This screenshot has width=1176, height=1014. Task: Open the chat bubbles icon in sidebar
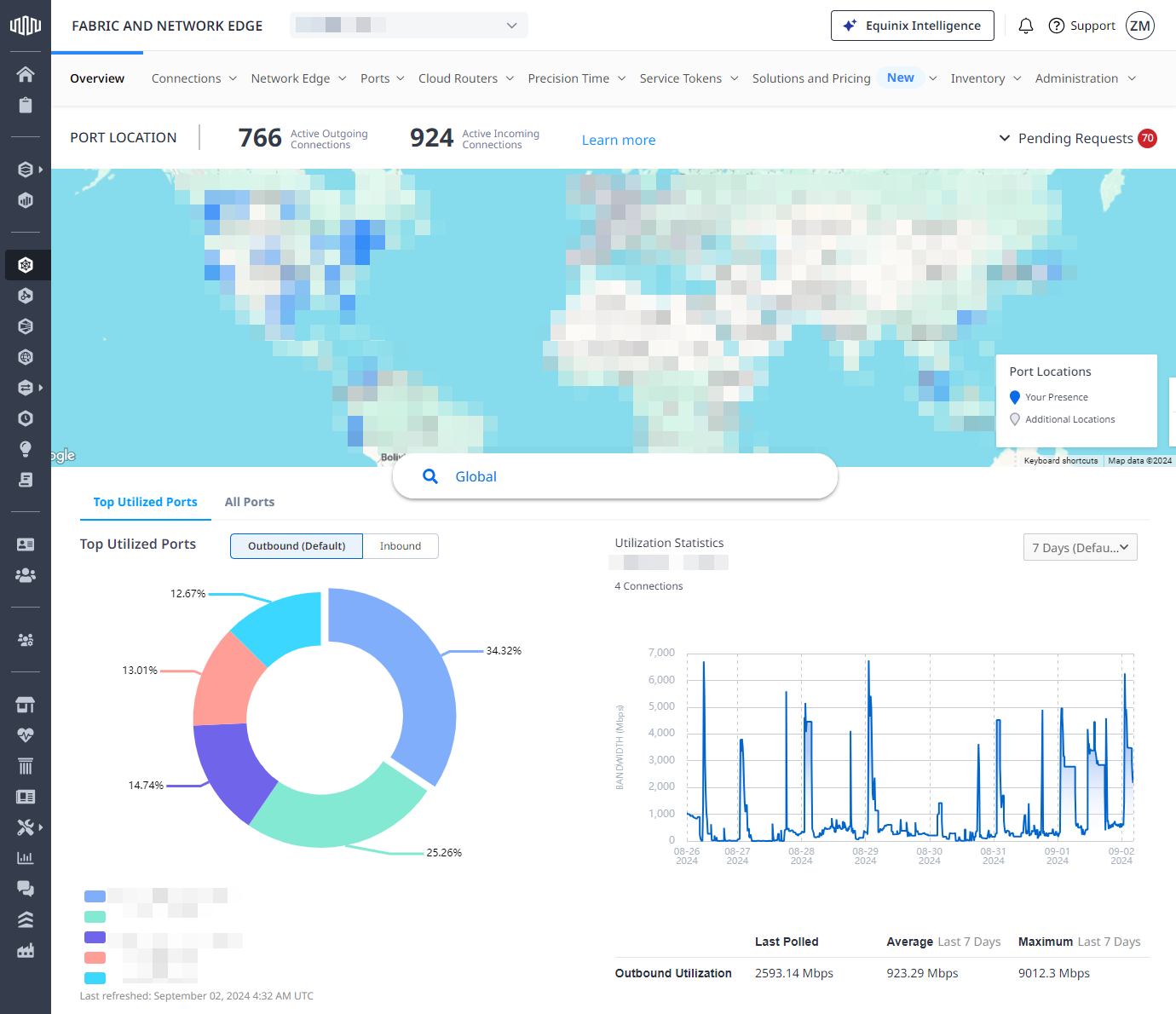point(26,889)
